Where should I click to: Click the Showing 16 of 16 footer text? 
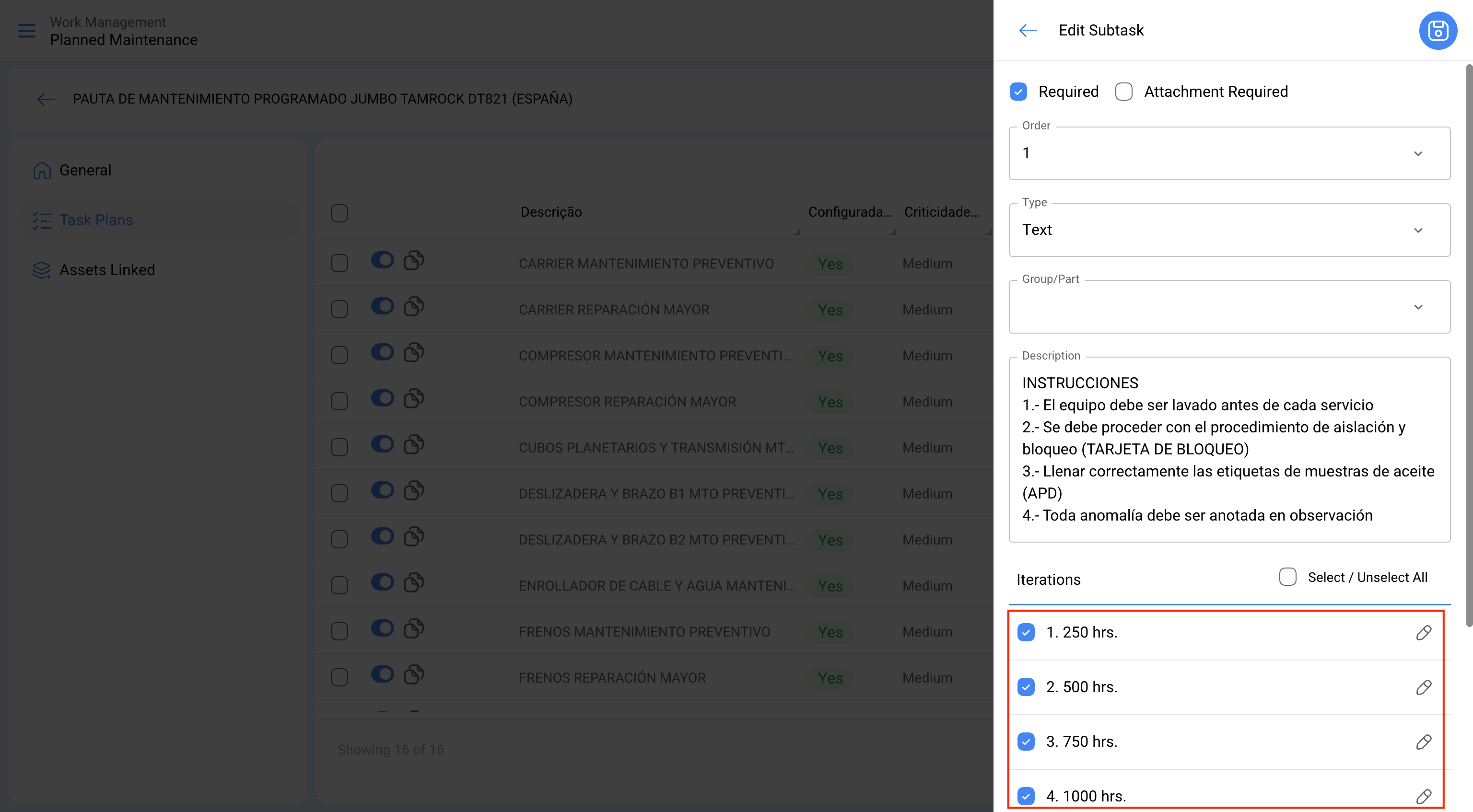pos(391,750)
